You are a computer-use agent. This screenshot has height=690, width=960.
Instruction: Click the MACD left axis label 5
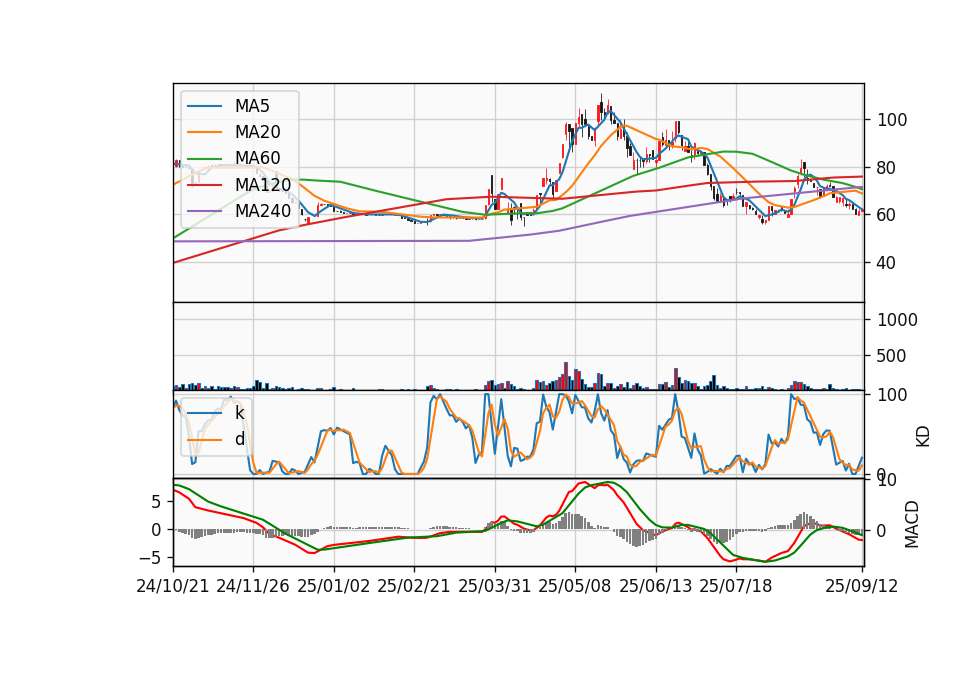pos(156,502)
